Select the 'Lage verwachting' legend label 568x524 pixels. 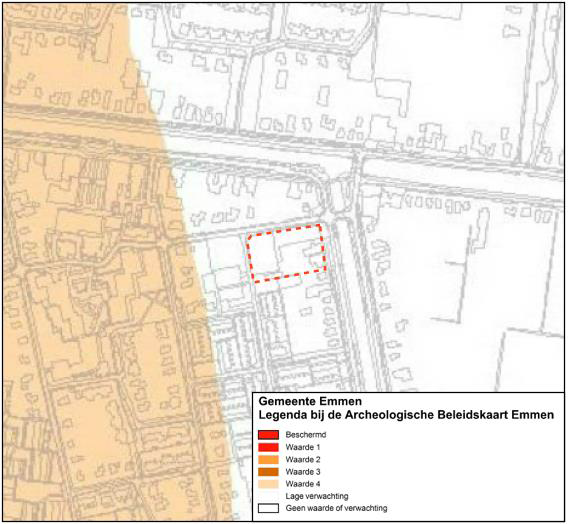click(x=317, y=496)
